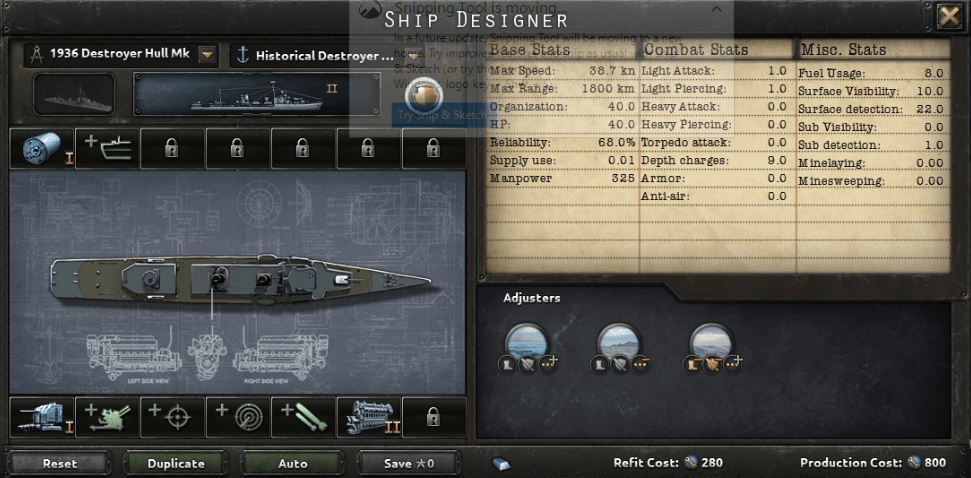Open the 1936 Destroyer Hull dropdown arrow
The image size is (971, 478).
point(208,54)
